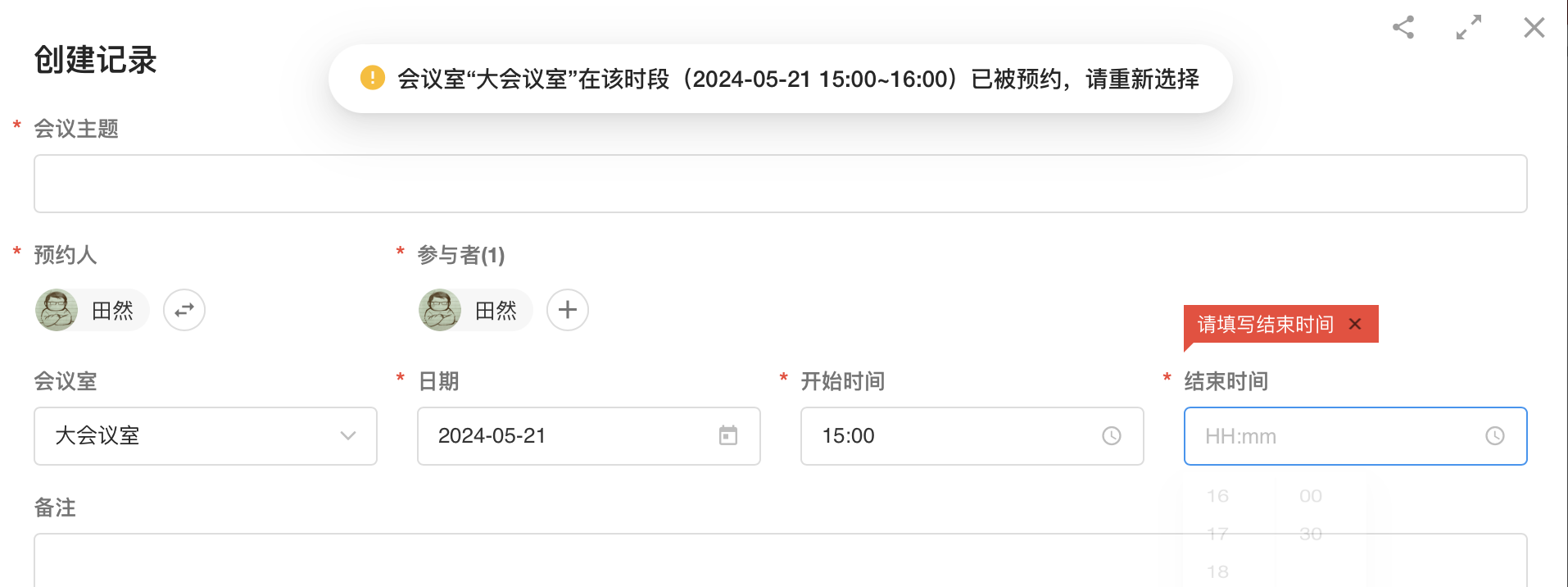Click the swap booker icon
Viewport: 1568px width, 587px height.
184,310
